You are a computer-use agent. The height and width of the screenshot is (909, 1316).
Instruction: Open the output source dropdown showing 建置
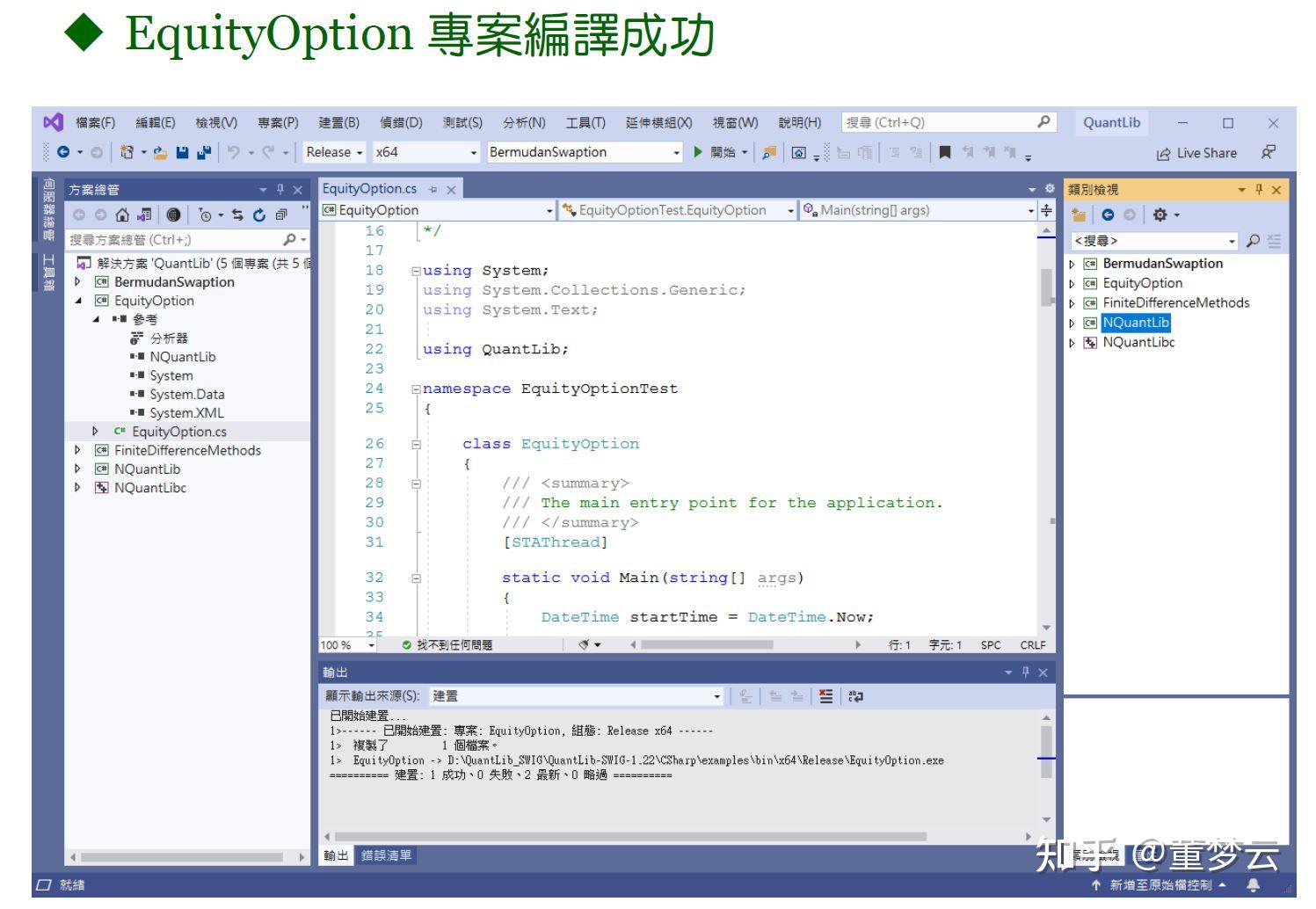coord(577,696)
